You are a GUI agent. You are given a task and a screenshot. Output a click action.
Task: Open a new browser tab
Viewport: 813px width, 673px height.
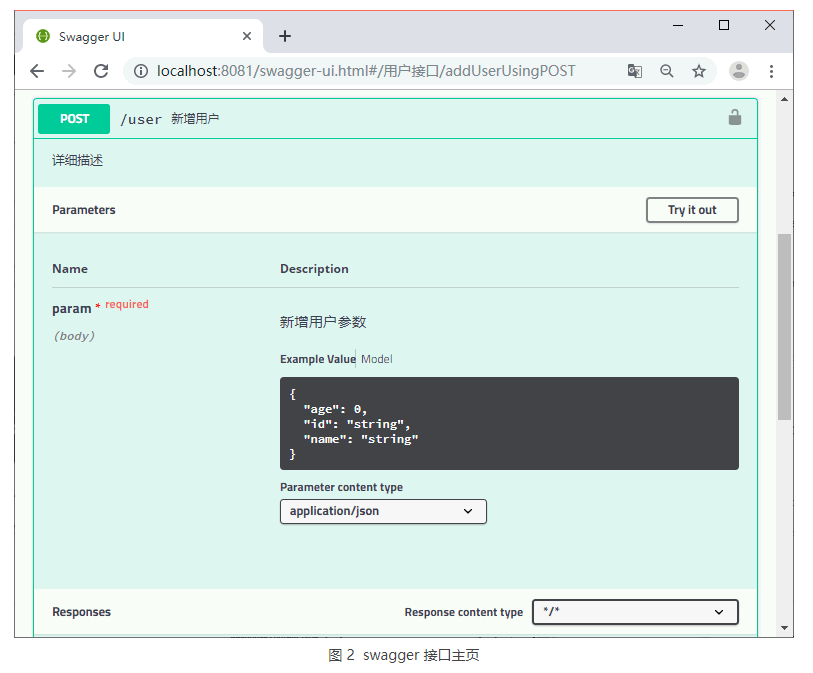click(x=285, y=36)
